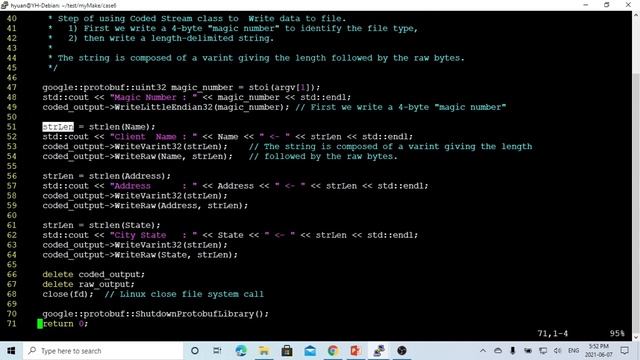Image resolution: width=640 pixels, height=360 pixels.
Task: Click 'stoi(argv[1])' on line 47
Action: 282,87
